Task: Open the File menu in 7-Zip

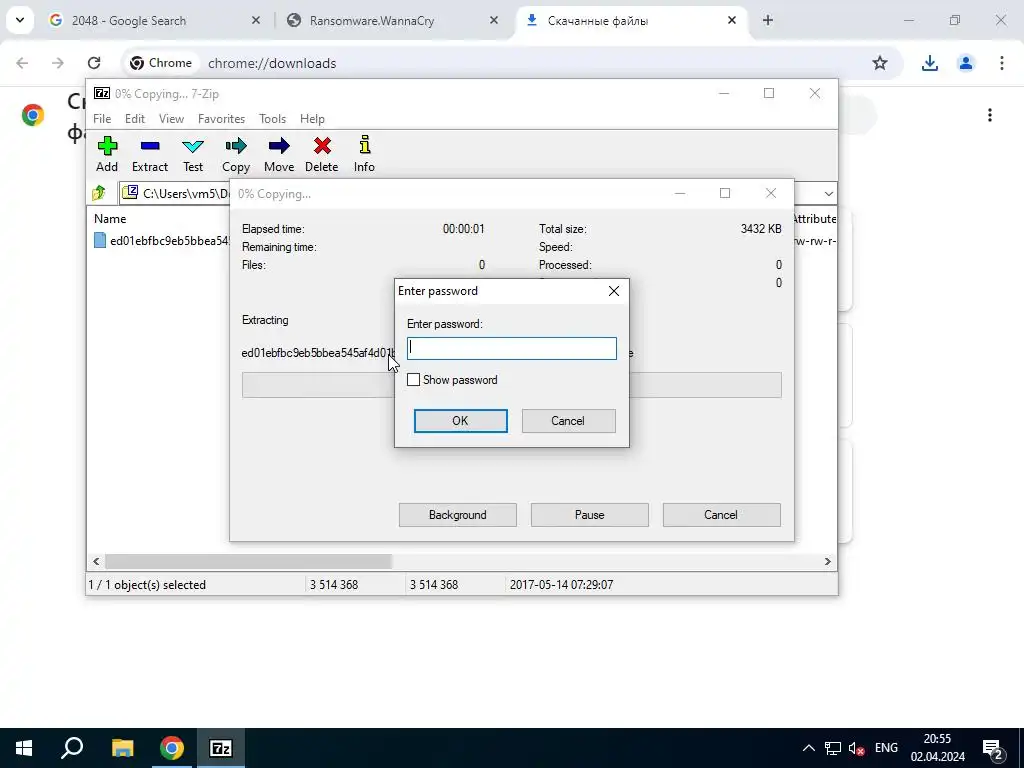Action: (x=102, y=119)
